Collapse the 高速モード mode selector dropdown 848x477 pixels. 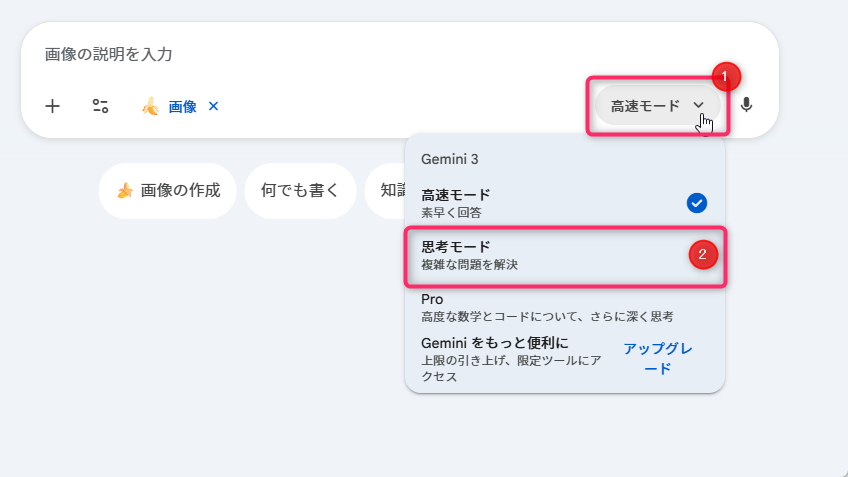pyautogui.click(x=645, y=105)
